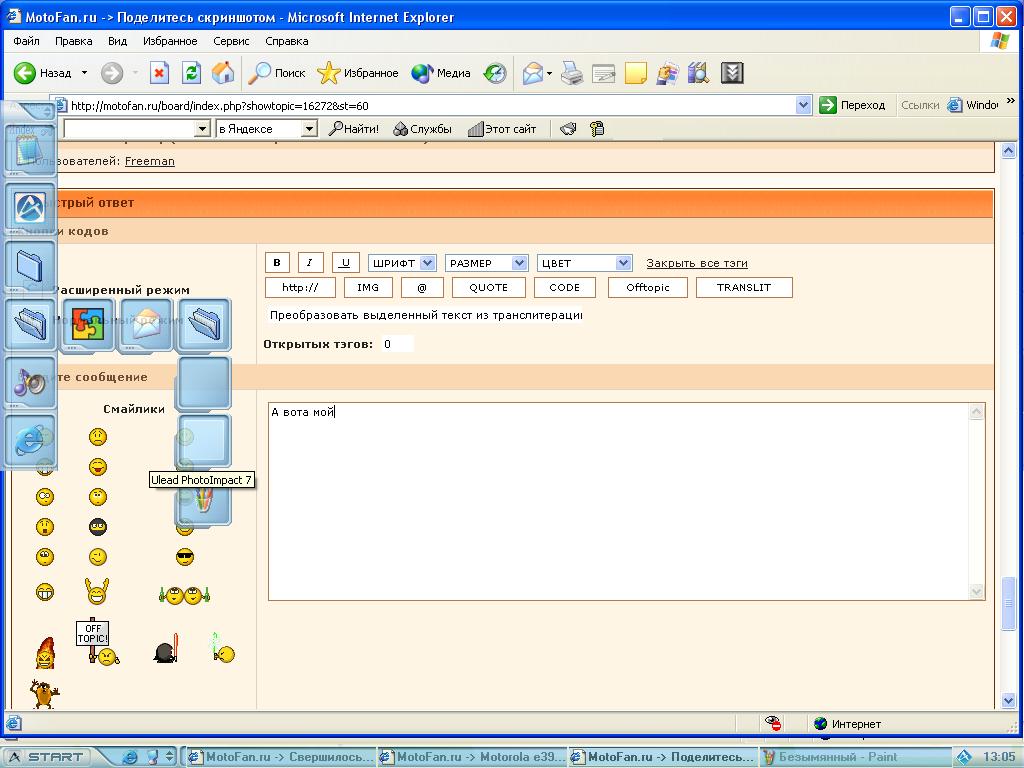Click in the message text area
The width and height of the screenshot is (1024, 768).
[619, 502]
